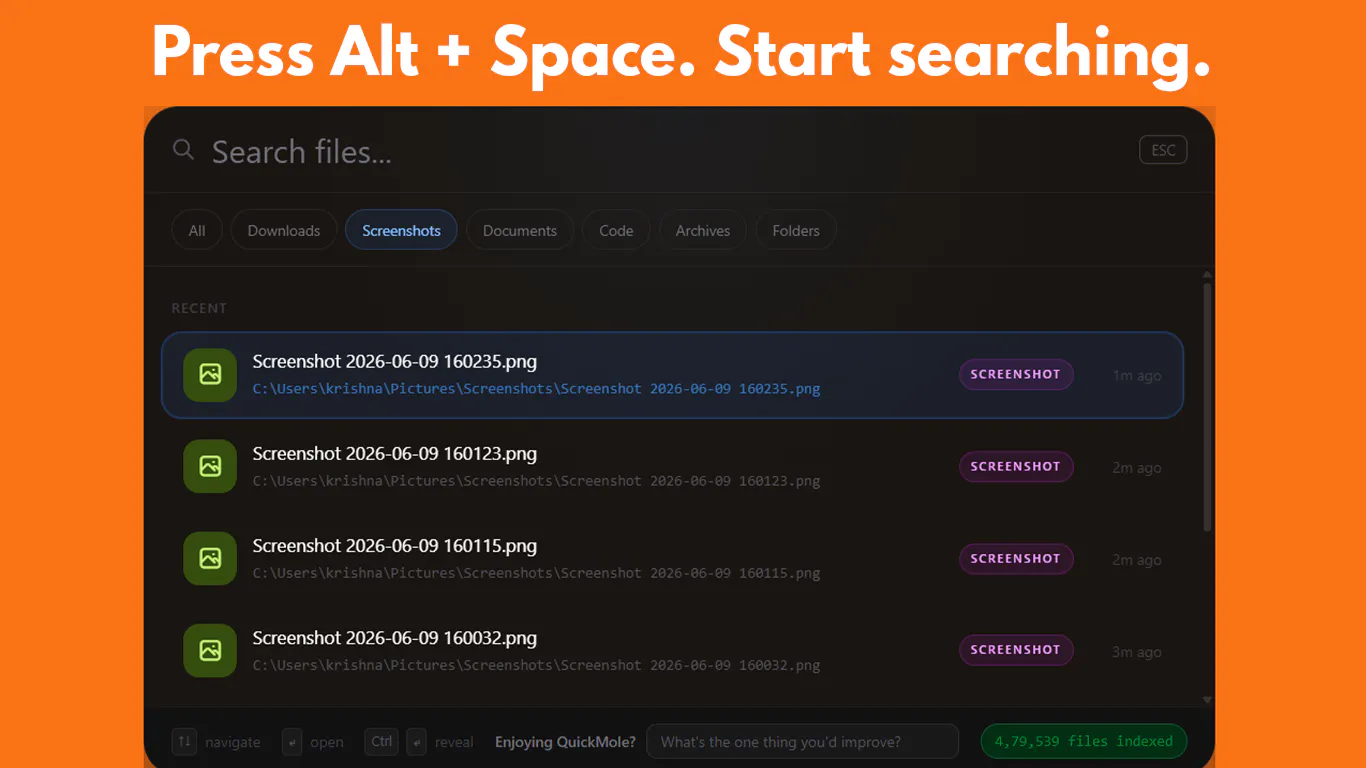Click SCREENSHOT tag on the 160235.png row
This screenshot has width=1366, height=768.
1016,374
